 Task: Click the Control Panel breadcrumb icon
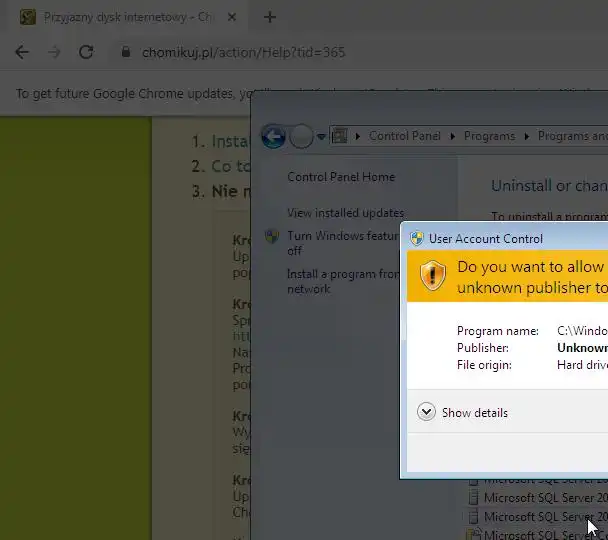coord(340,136)
